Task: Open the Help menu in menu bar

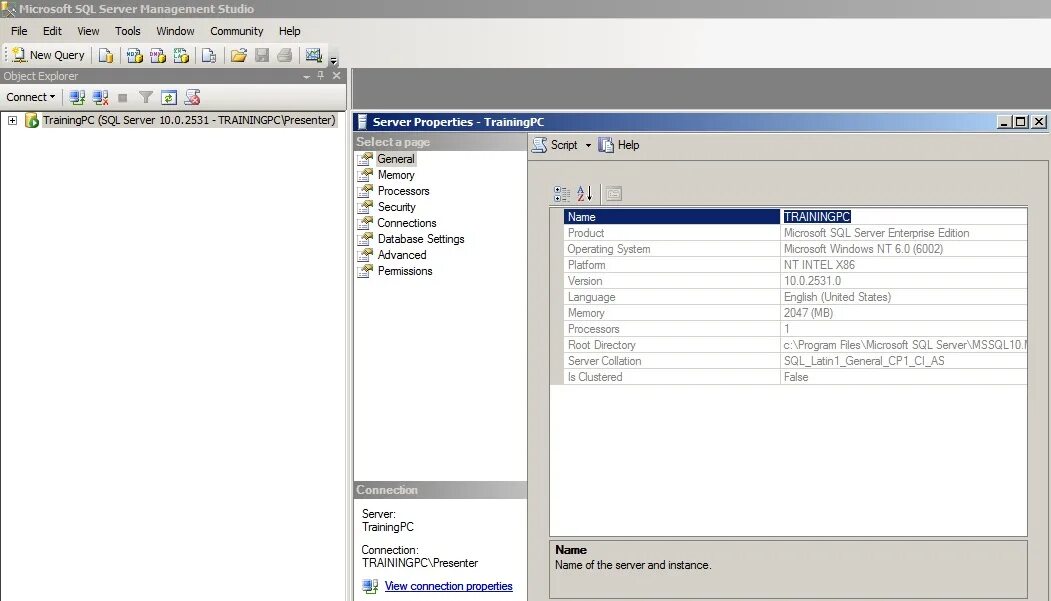Action: pyautogui.click(x=290, y=31)
